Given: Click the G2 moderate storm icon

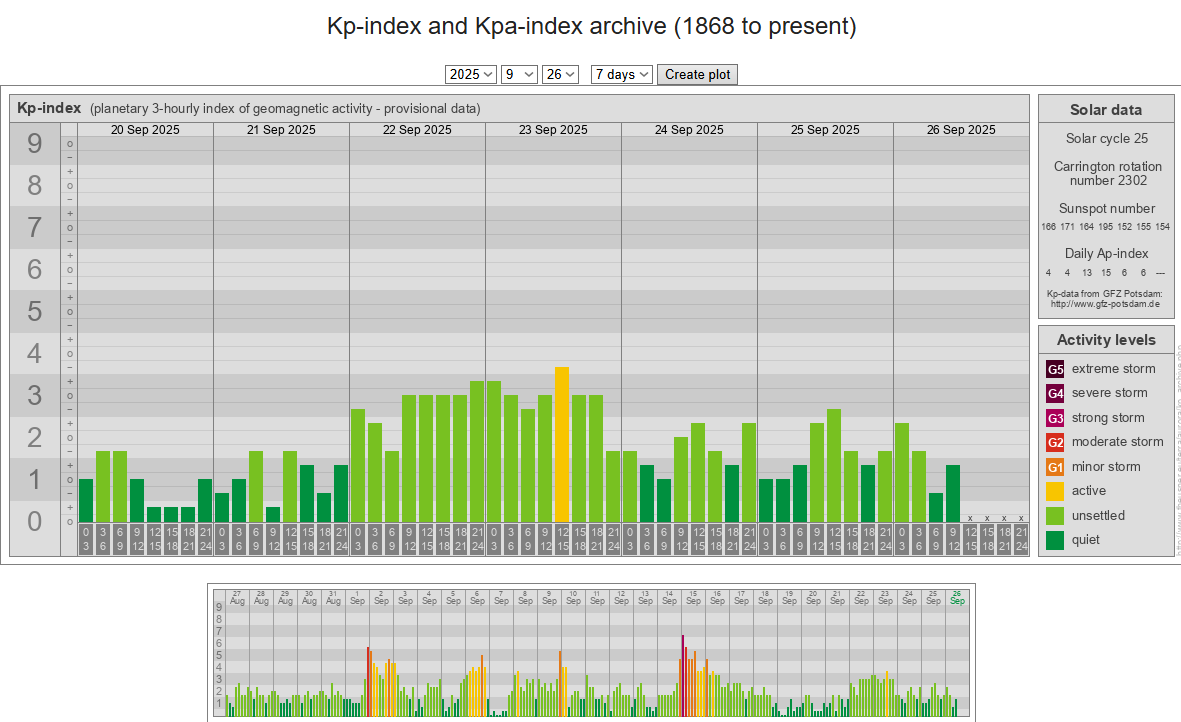Looking at the screenshot, I should 1055,442.
